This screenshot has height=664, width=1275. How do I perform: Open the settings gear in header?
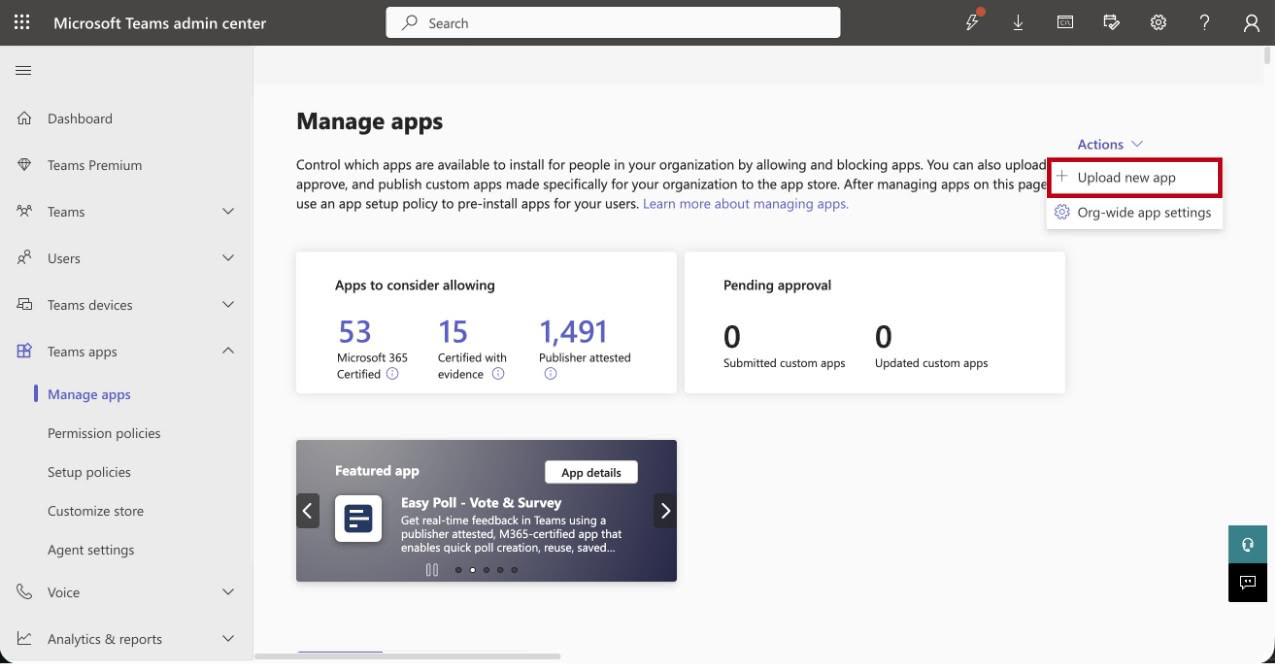click(x=1158, y=23)
